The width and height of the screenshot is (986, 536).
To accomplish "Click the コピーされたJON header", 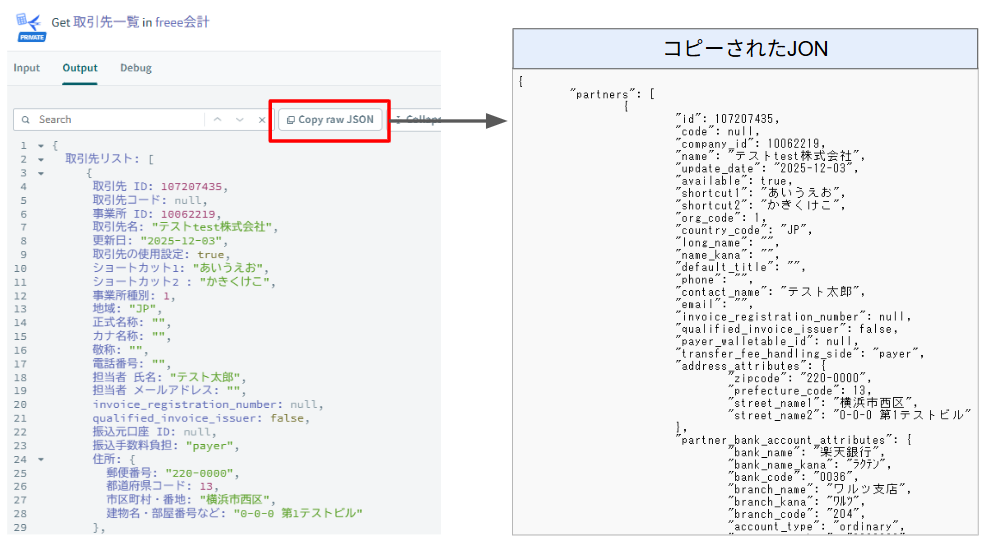I will (745, 48).
